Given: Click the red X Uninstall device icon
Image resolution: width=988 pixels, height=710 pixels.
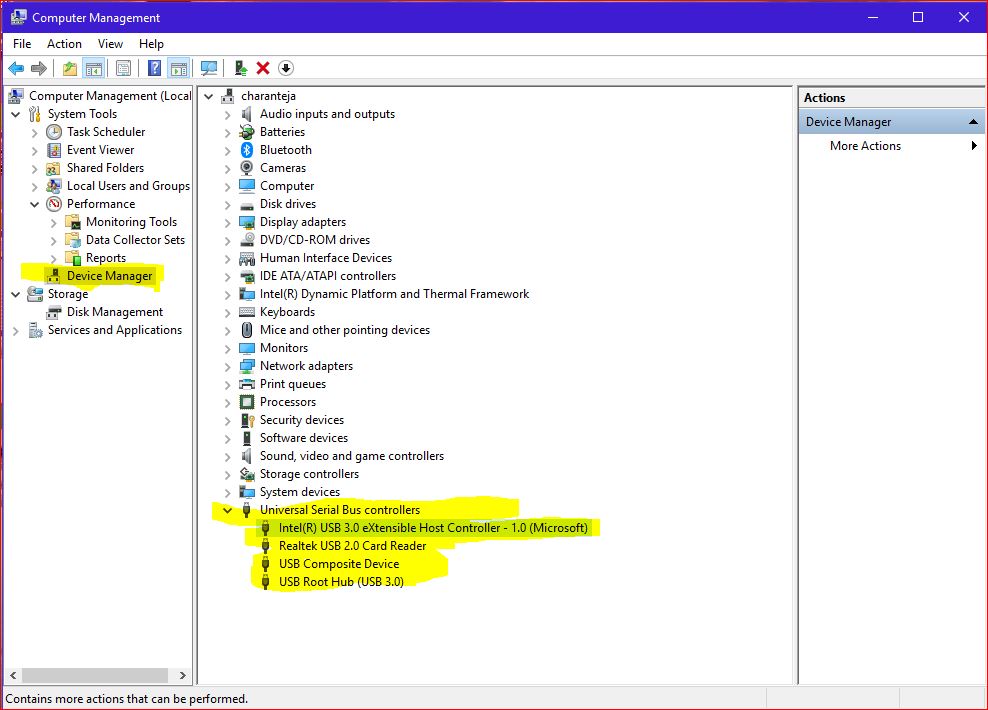Looking at the screenshot, I should [x=263, y=68].
